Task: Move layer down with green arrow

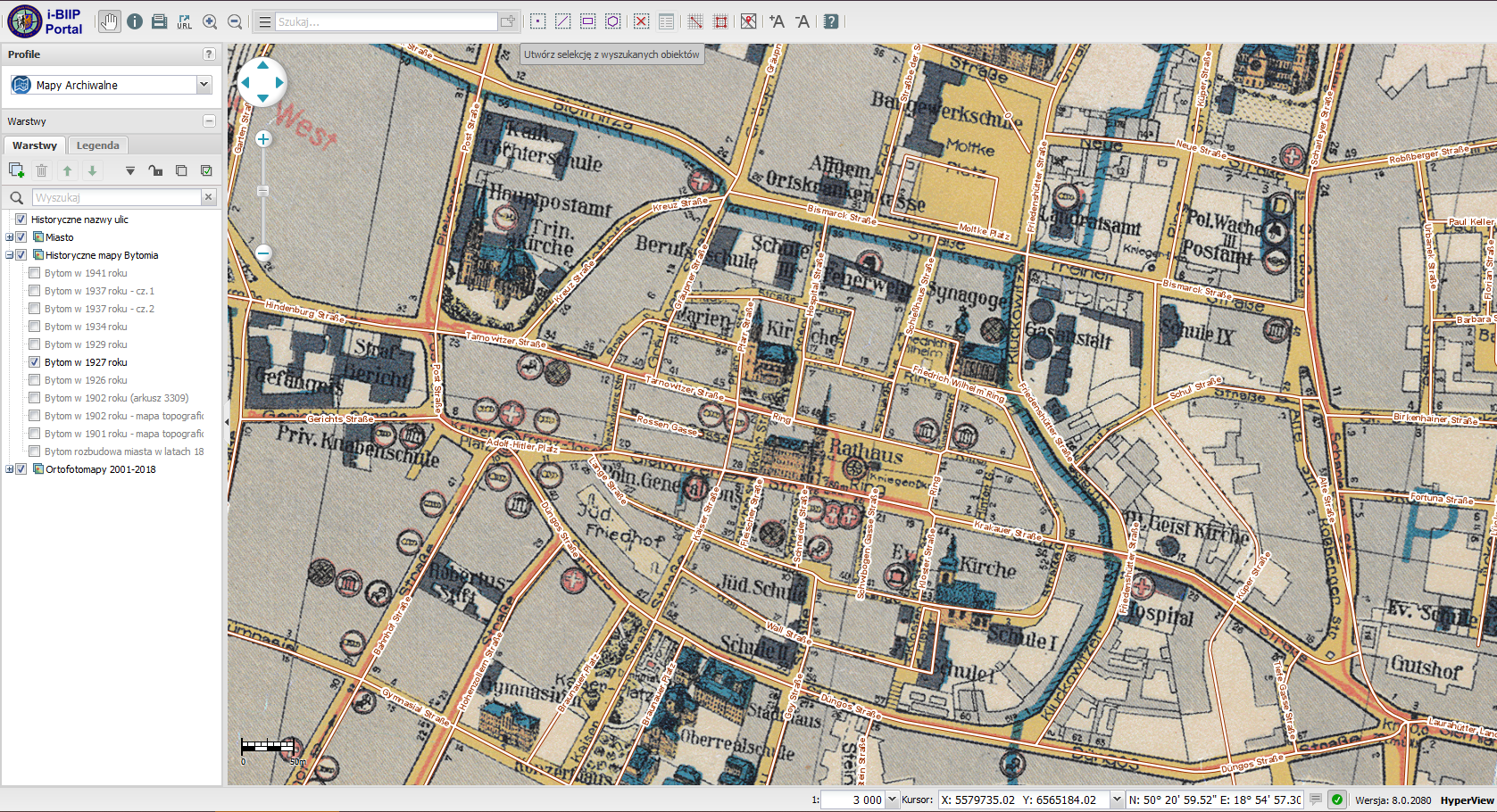Action: point(92,170)
